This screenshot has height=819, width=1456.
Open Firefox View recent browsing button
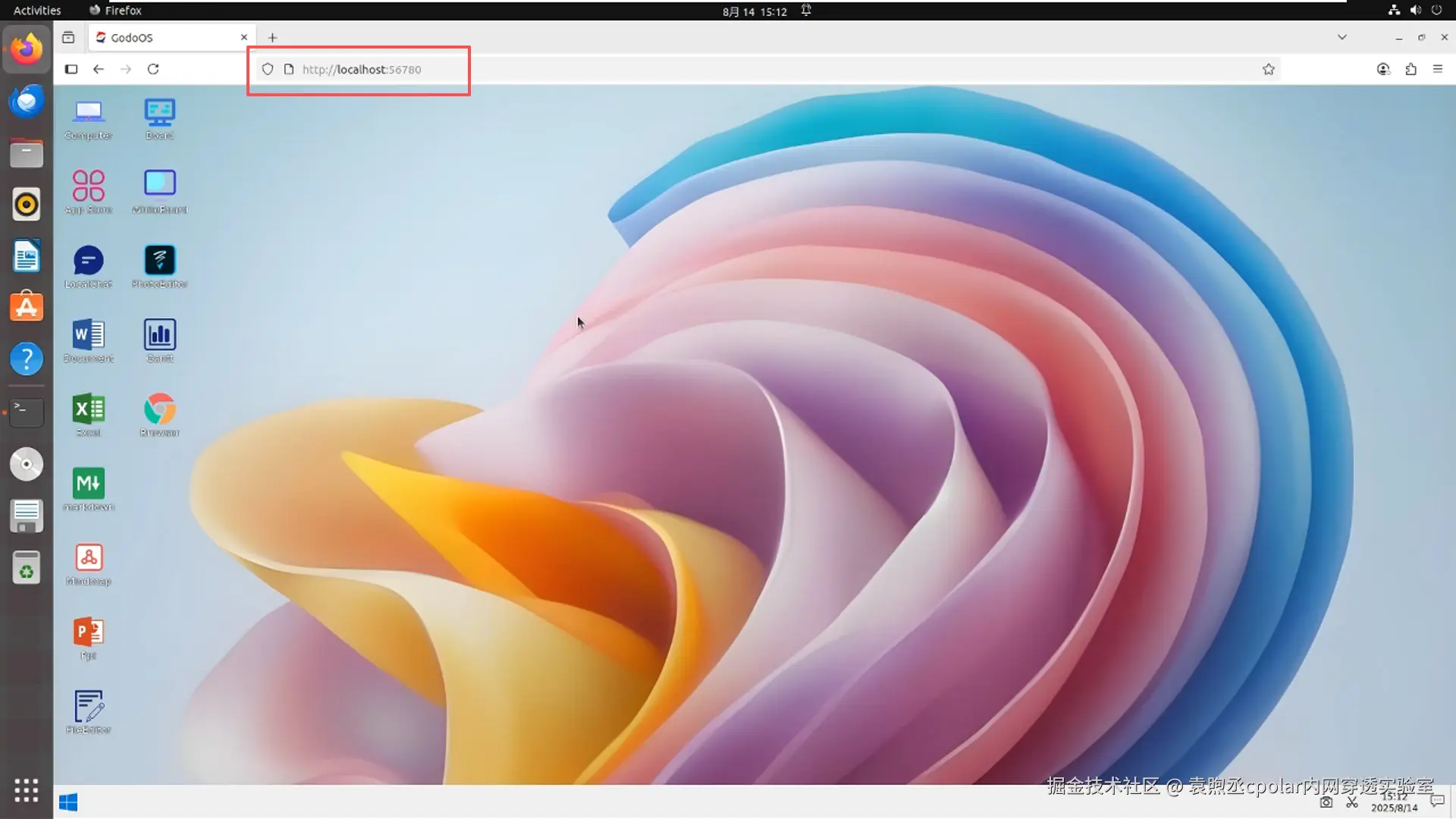tap(68, 37)
